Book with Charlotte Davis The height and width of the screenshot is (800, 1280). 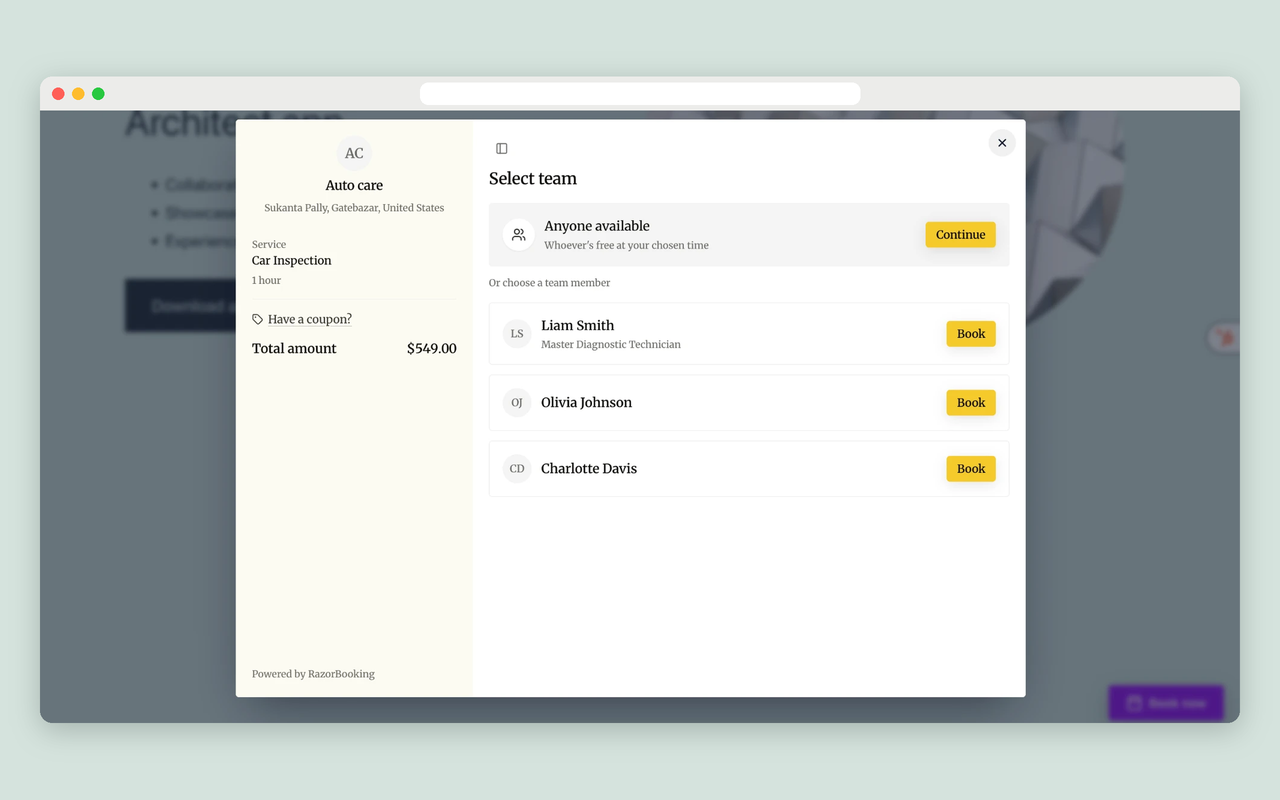(x=971, y=469)
